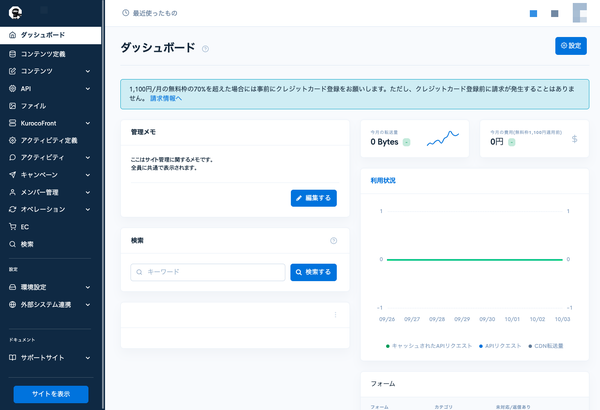The width and height of the screenshot is (600, 410).
Task: Click the 外部システム連携 globe icon
Action: [x=12, y=304]
